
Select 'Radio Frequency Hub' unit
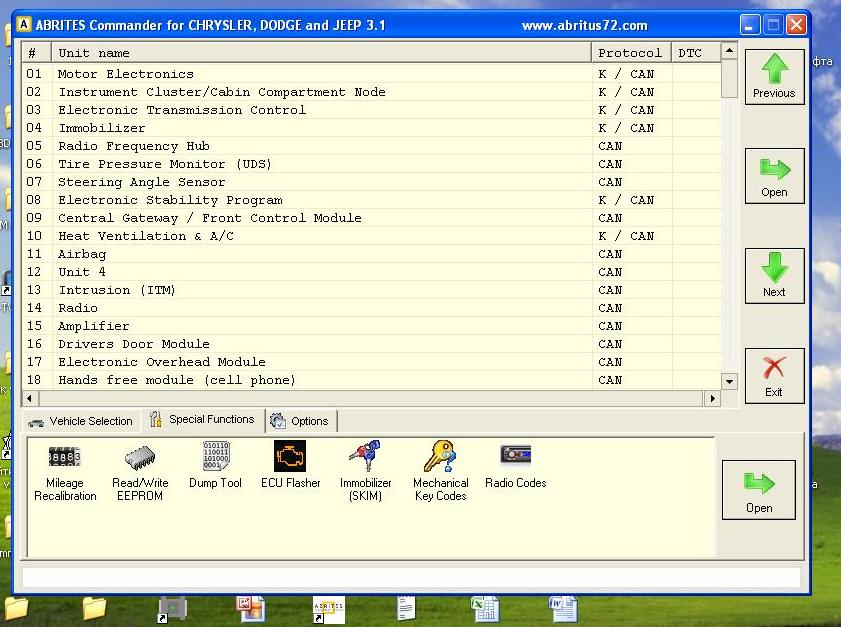(x=134, y=146)
